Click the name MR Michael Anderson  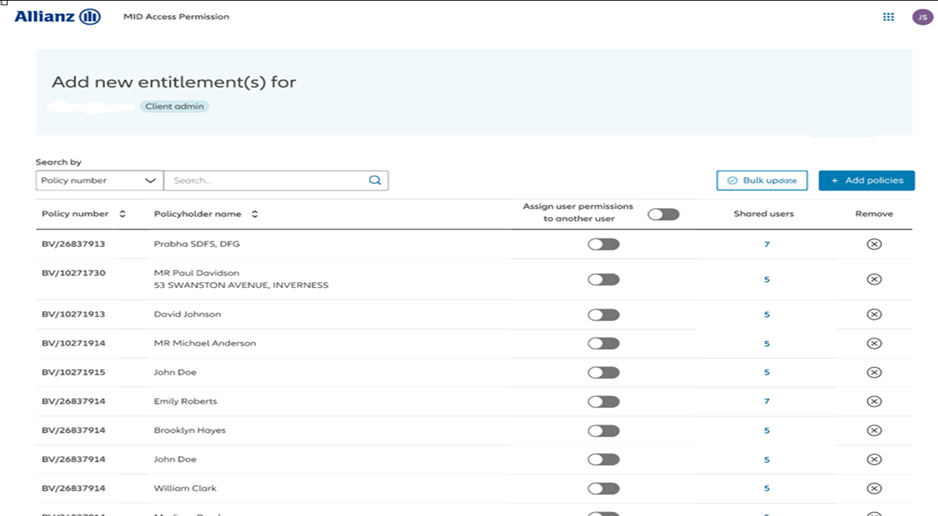point(205,343)
